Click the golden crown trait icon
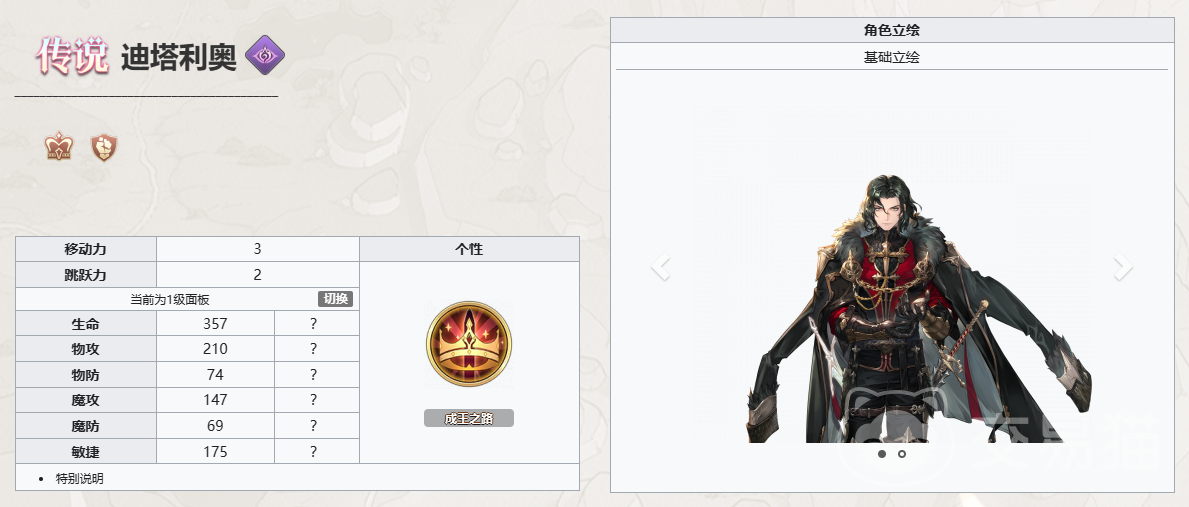Viewport: 1189px width, 507px height. 469,344
